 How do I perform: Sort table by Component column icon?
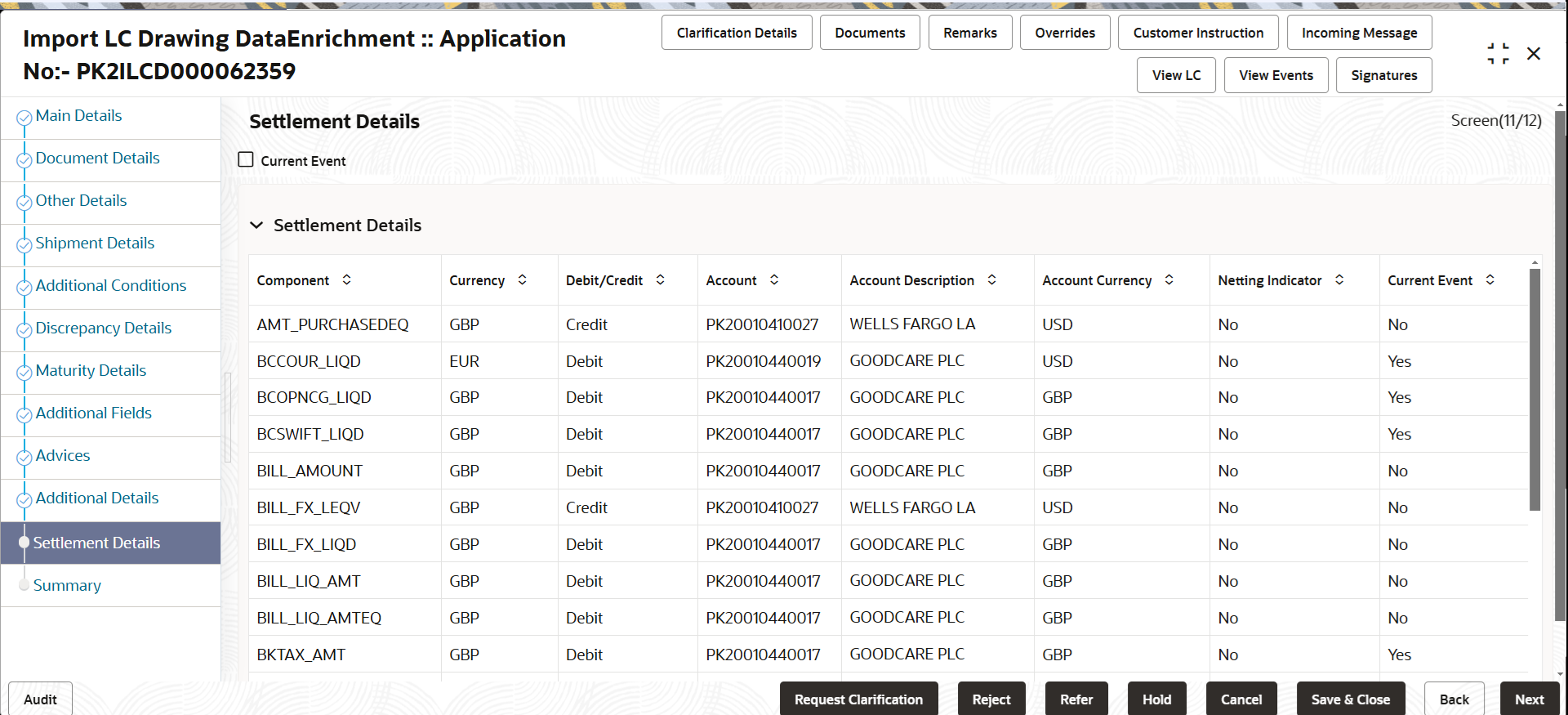[x=346, y=279]
